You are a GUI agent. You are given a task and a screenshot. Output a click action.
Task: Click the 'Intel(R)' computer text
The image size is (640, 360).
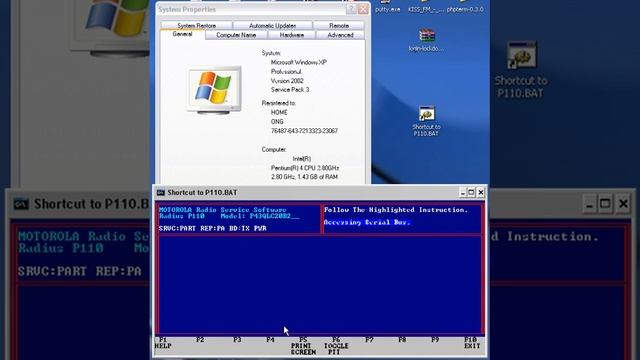click(x=302, y=159)
